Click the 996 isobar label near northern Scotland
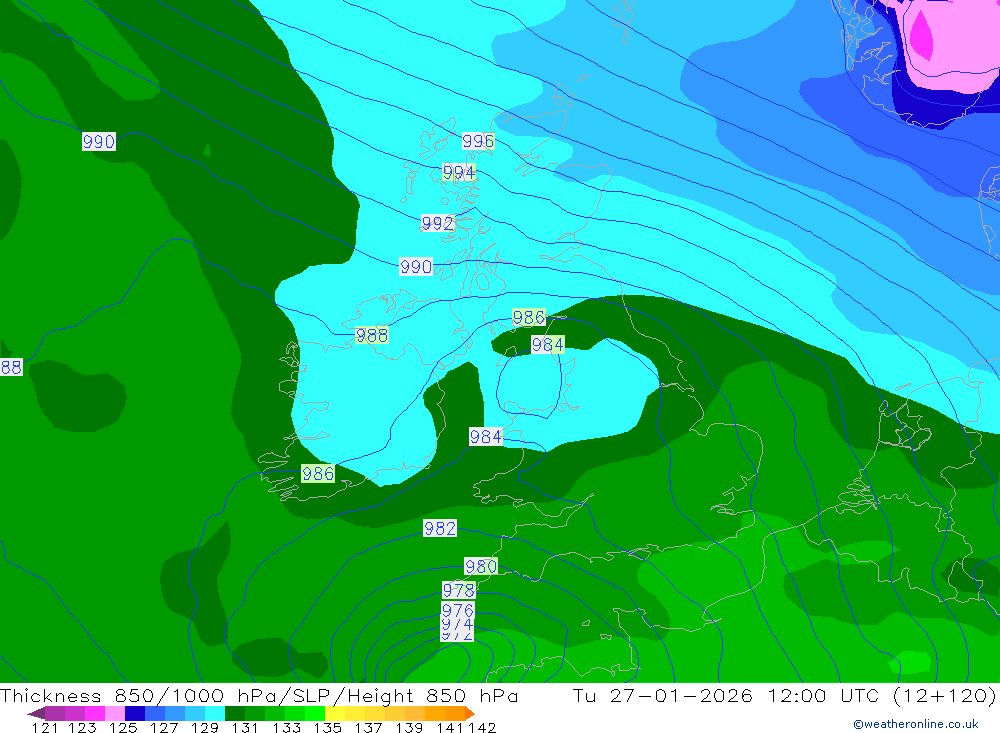 [478, 141]
